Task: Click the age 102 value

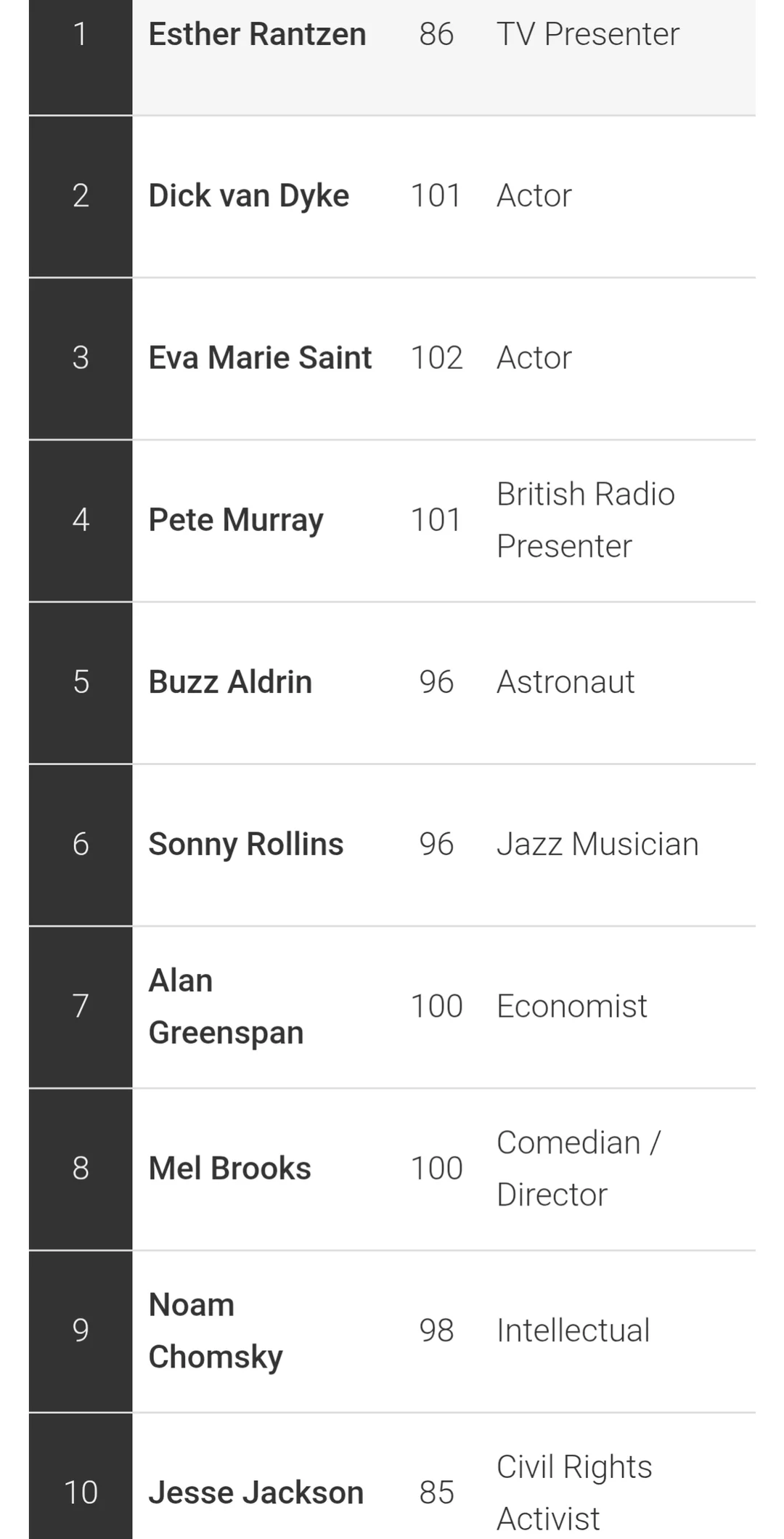Action: tap(436, 358)
